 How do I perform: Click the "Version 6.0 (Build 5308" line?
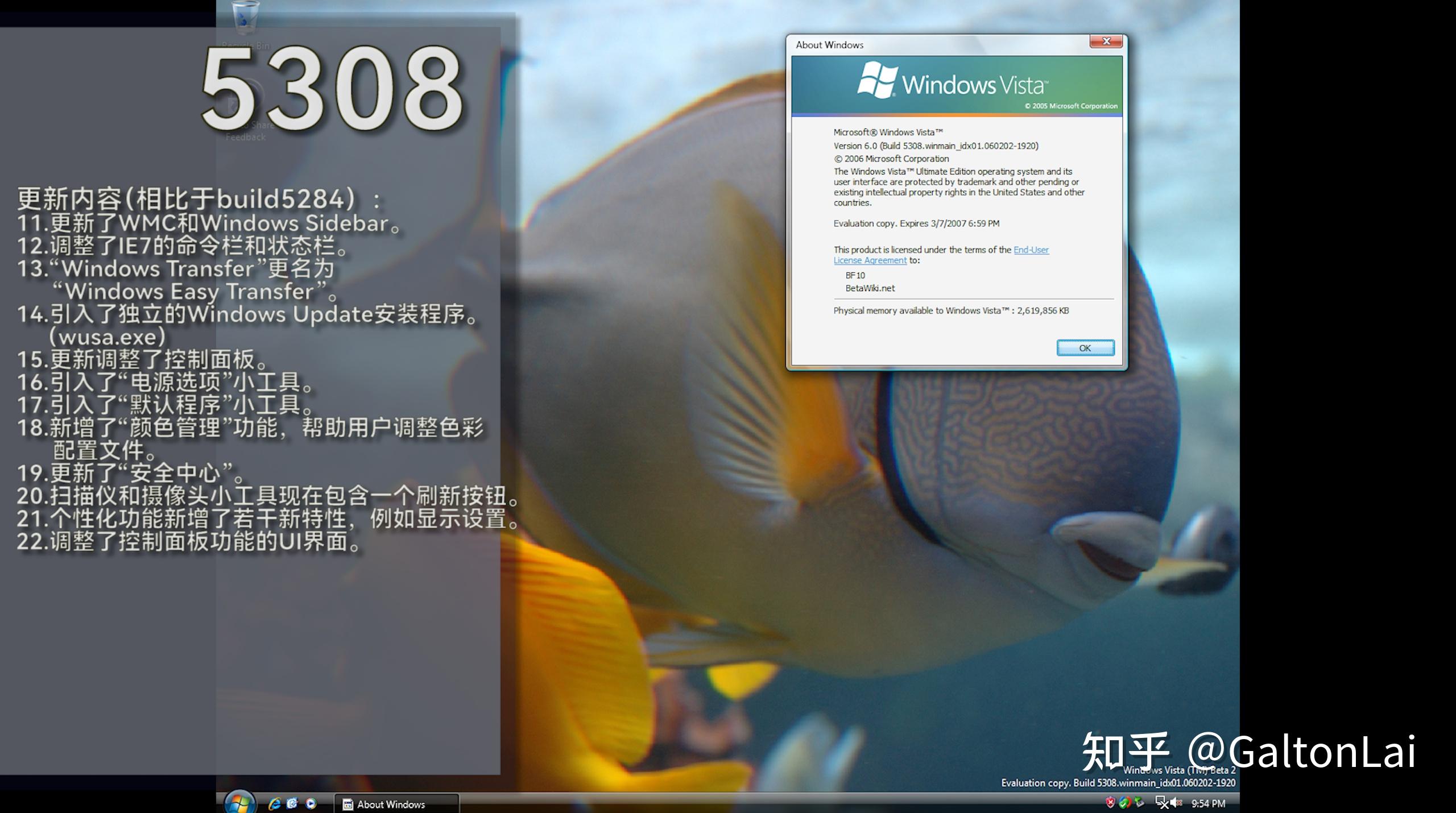[936, 146]
